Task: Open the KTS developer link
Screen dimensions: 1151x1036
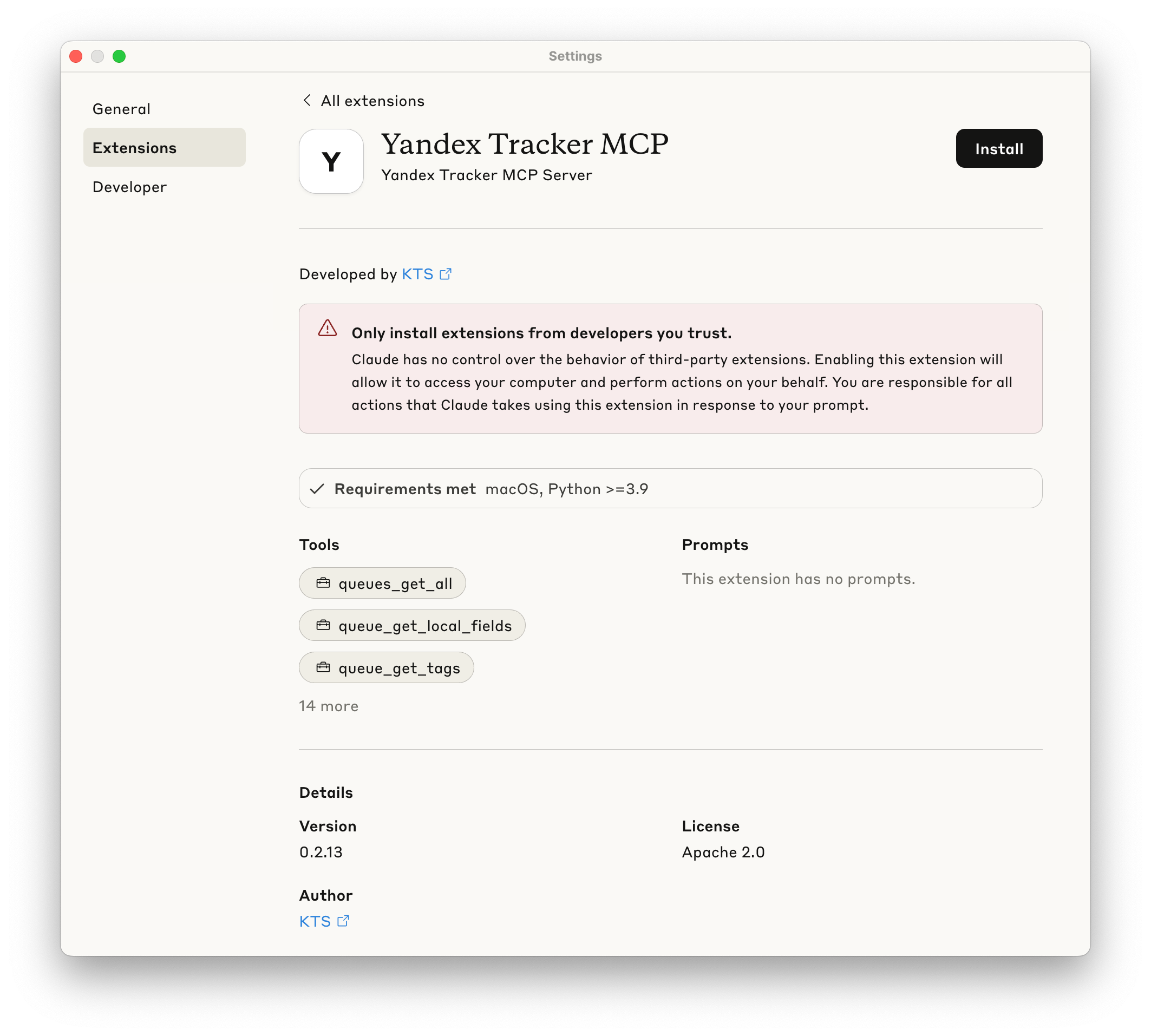Action: coord(417,274)
